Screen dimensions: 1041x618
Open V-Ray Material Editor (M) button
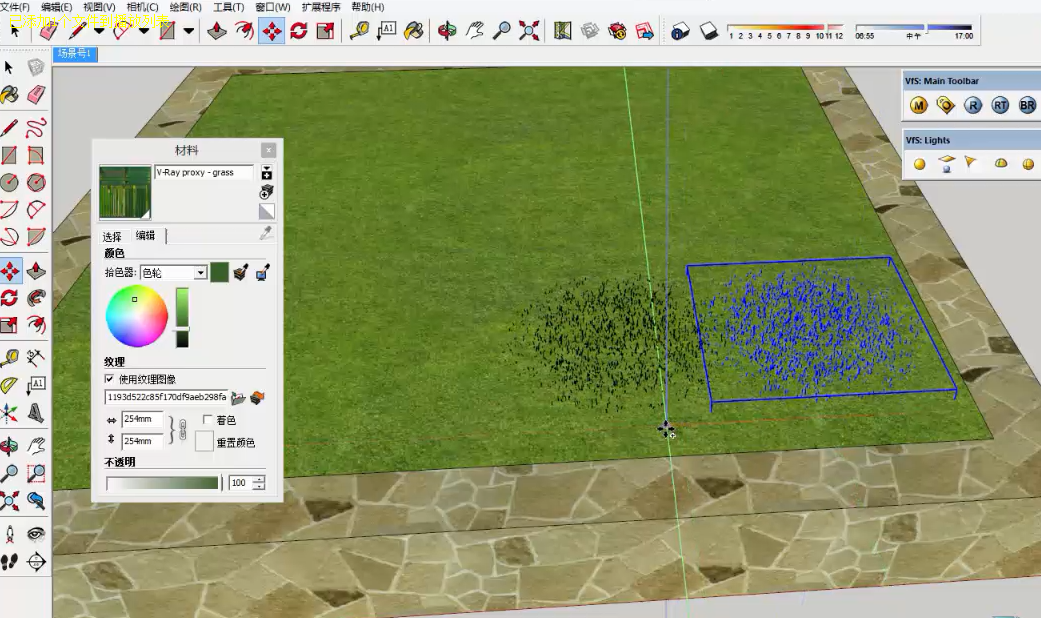point(919,105)
